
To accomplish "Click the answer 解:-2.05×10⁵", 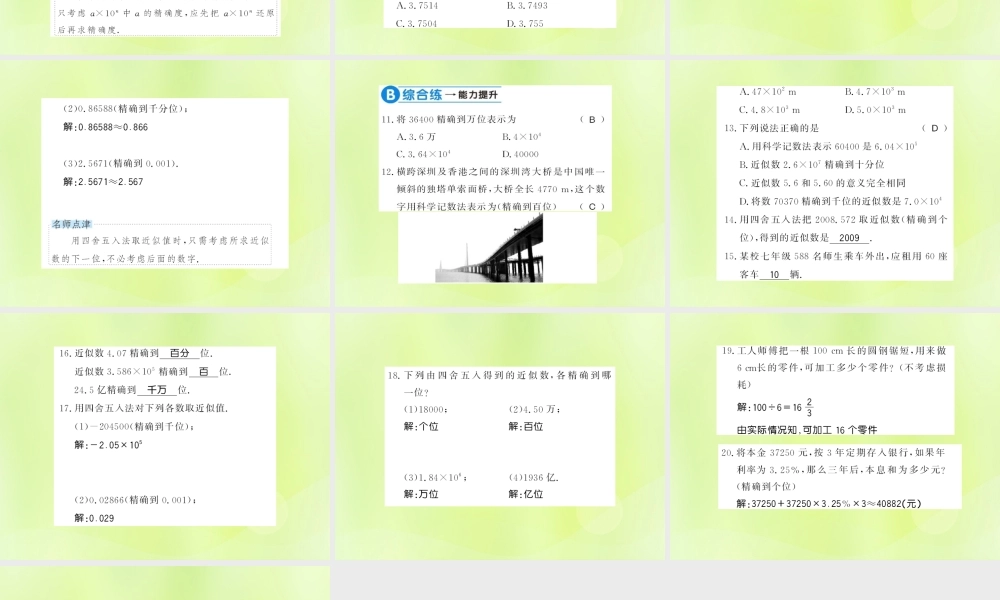I will [108, 444].
